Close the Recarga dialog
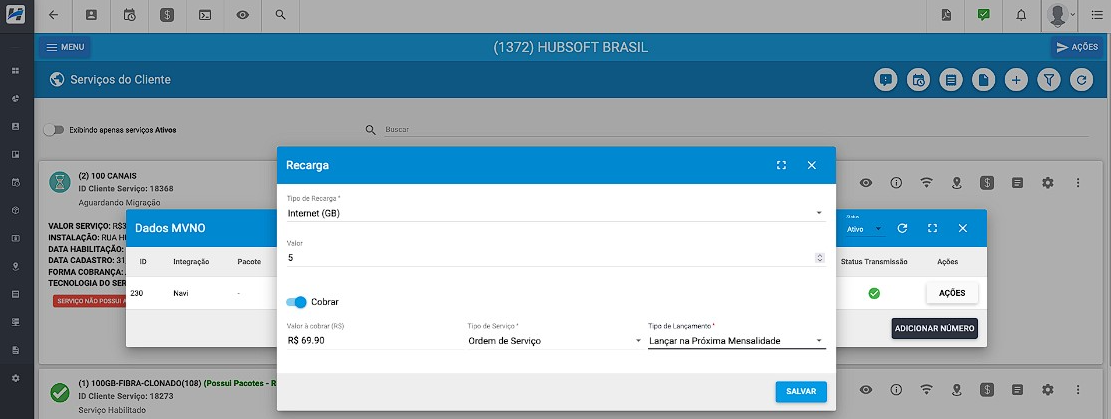Screen dimensions: 1111x419 [x=812, y=165]
